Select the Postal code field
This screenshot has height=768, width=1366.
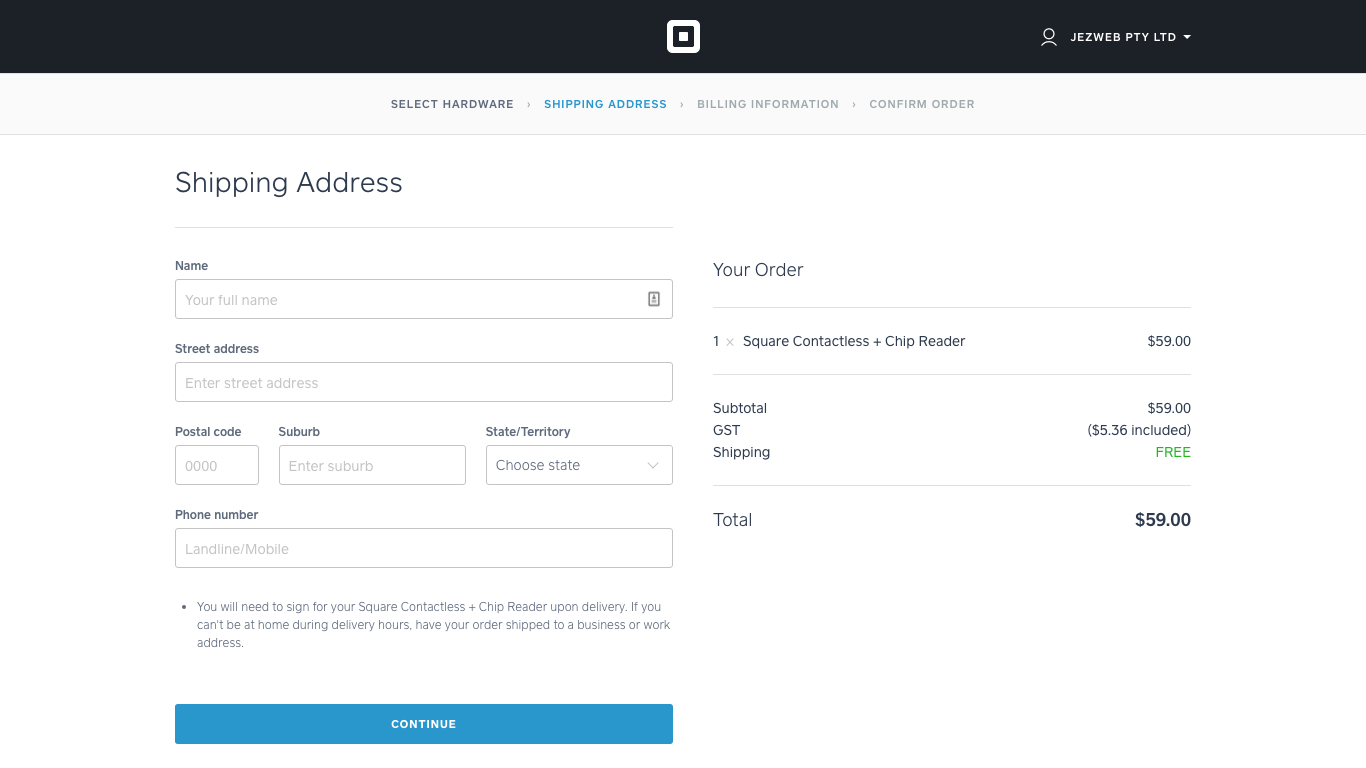click(x=216, y=465)
